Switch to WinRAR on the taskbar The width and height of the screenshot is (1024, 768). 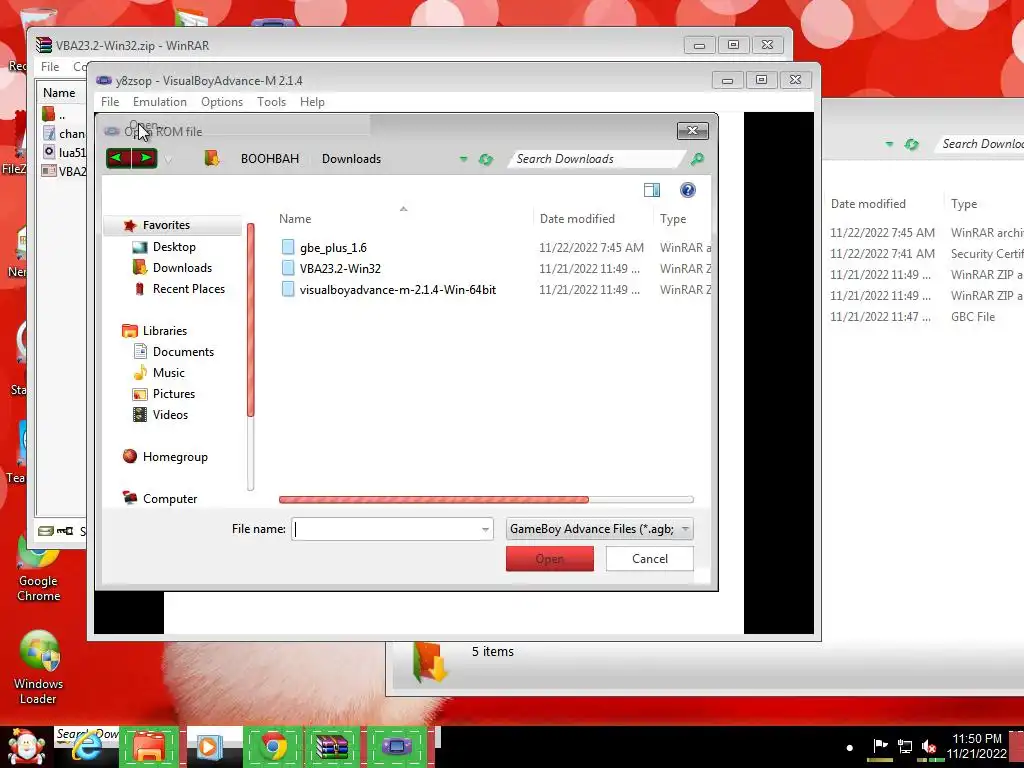[x=332, y=747]
